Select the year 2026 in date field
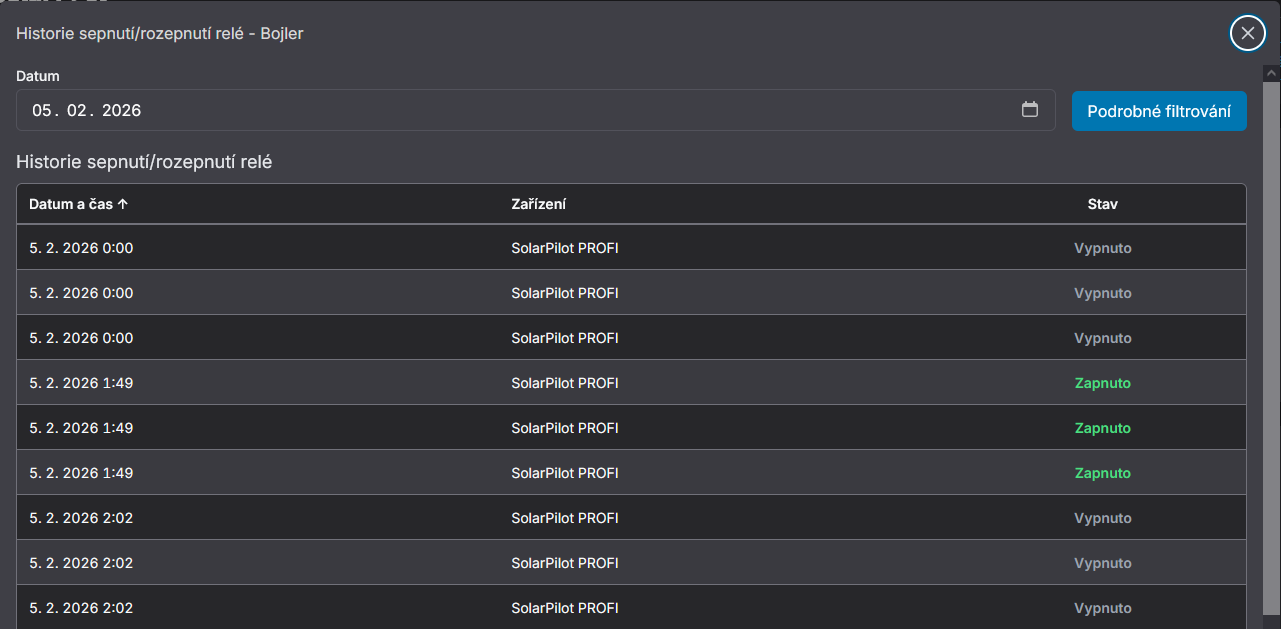 click(121, 110)
